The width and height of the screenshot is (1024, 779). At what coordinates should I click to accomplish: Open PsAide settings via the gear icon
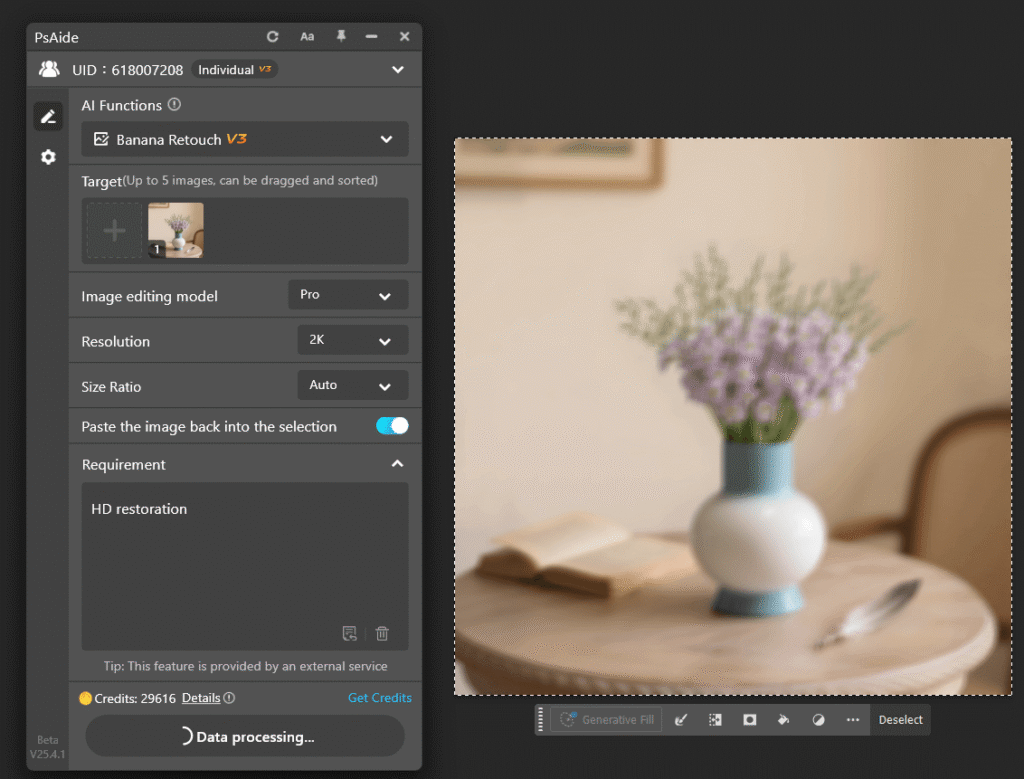tap(48, 156)
